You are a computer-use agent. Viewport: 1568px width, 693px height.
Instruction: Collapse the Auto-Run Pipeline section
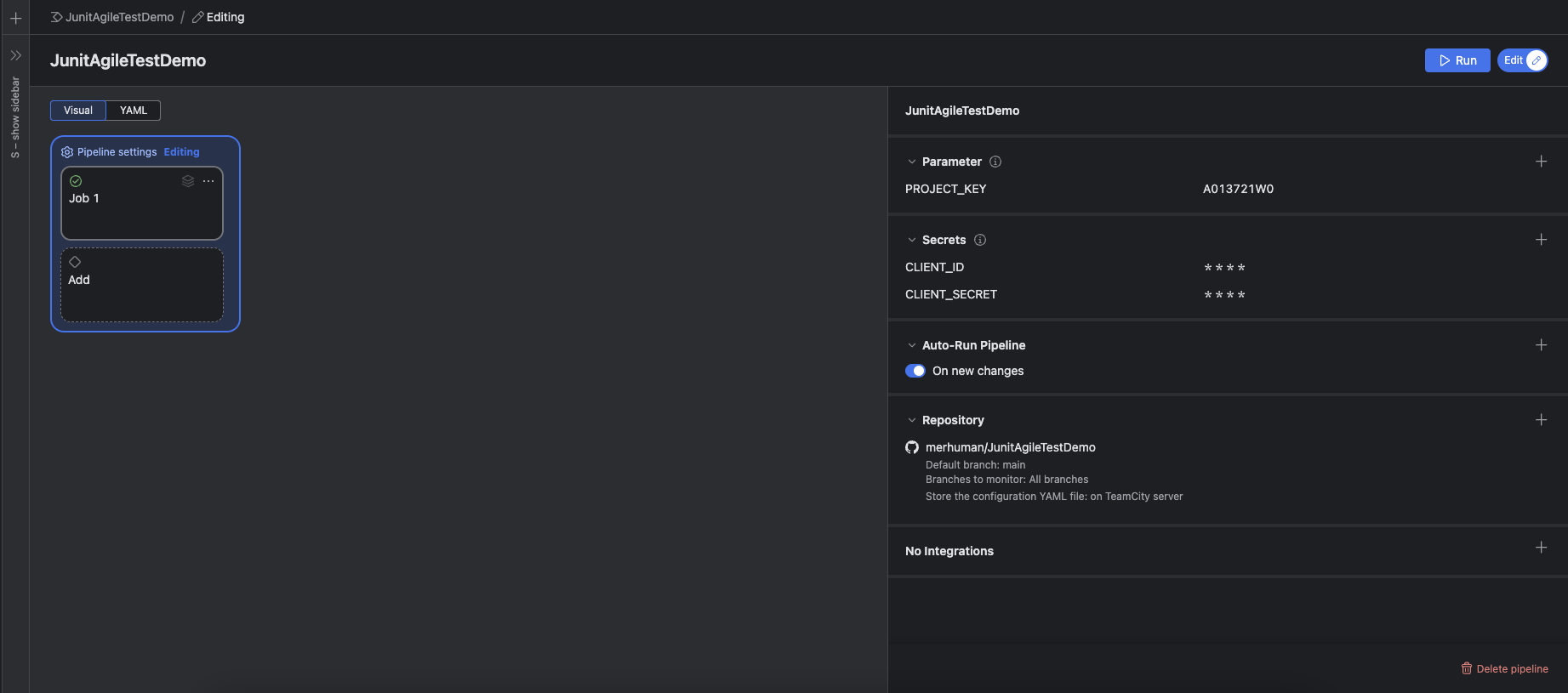(912, 345)
